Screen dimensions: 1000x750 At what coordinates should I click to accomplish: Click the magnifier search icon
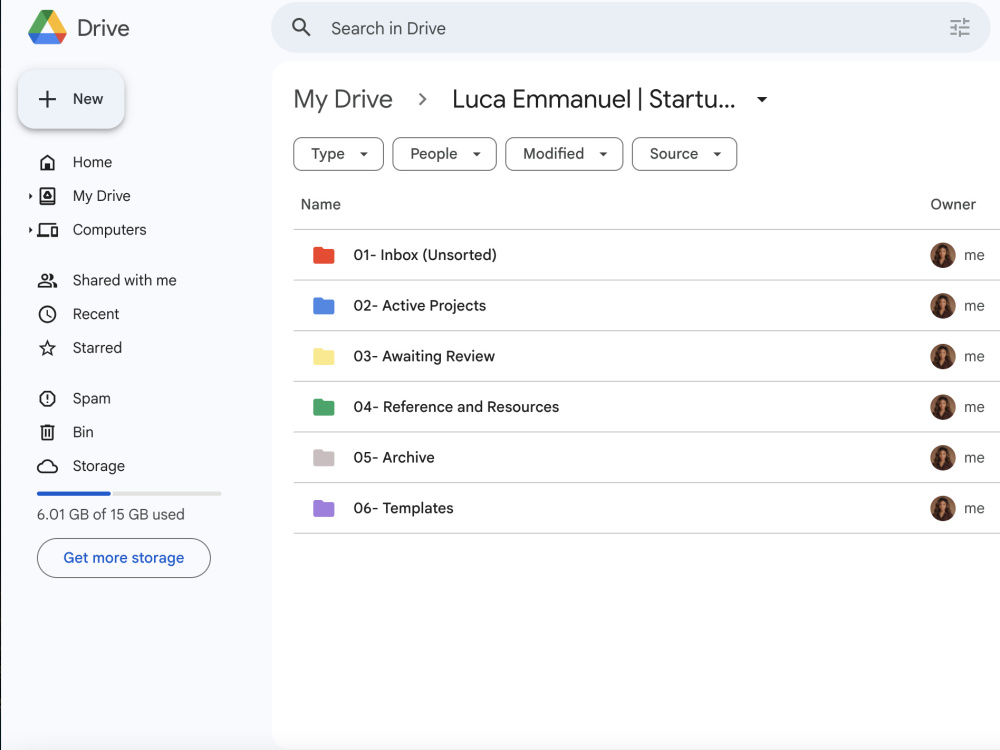pos(301,27)
